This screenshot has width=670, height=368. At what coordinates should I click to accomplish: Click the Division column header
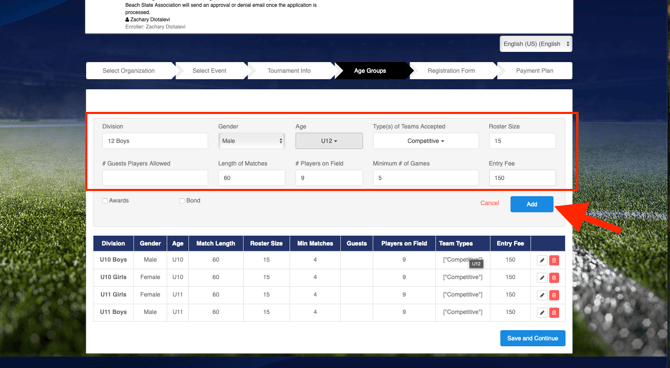(113, 243)
